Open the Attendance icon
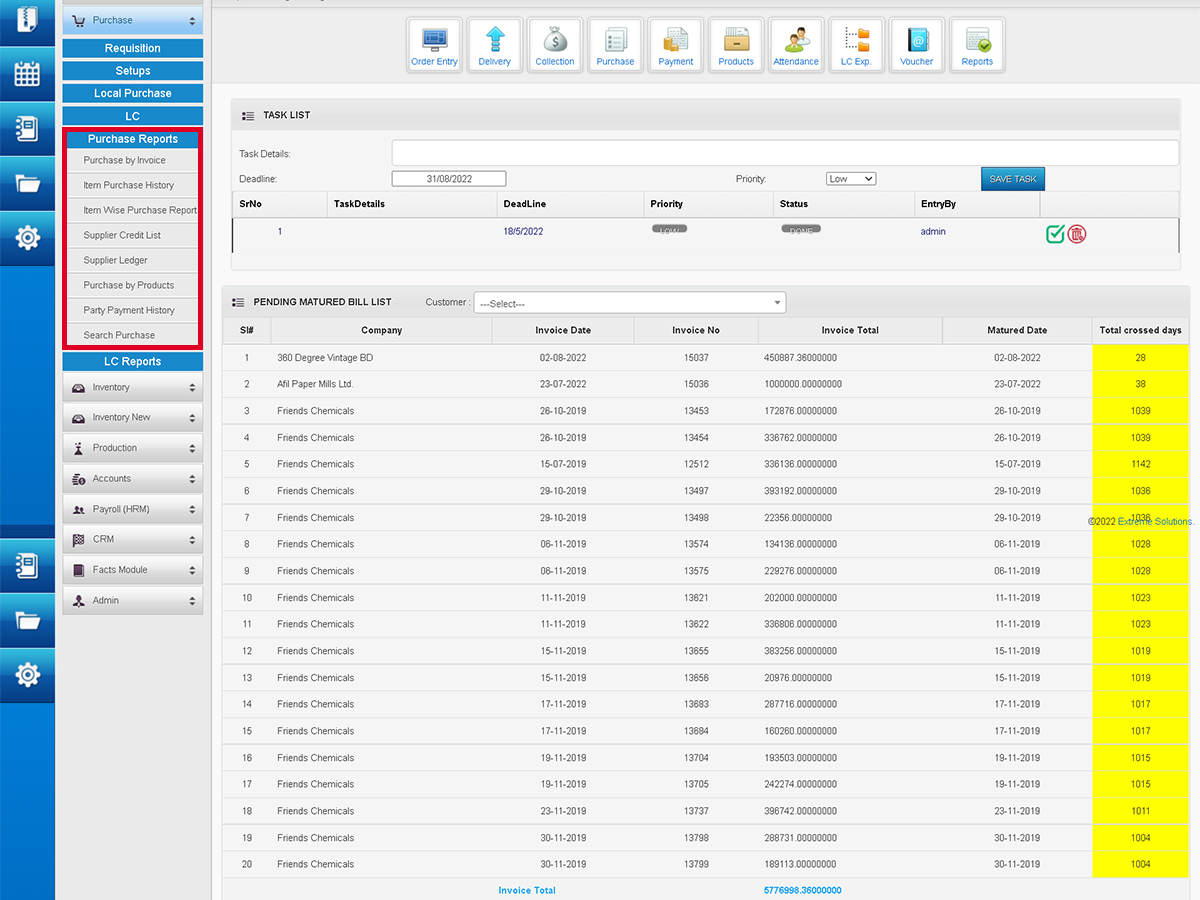1200x900 pixels. pyautogui.click(x=796, y=45)
